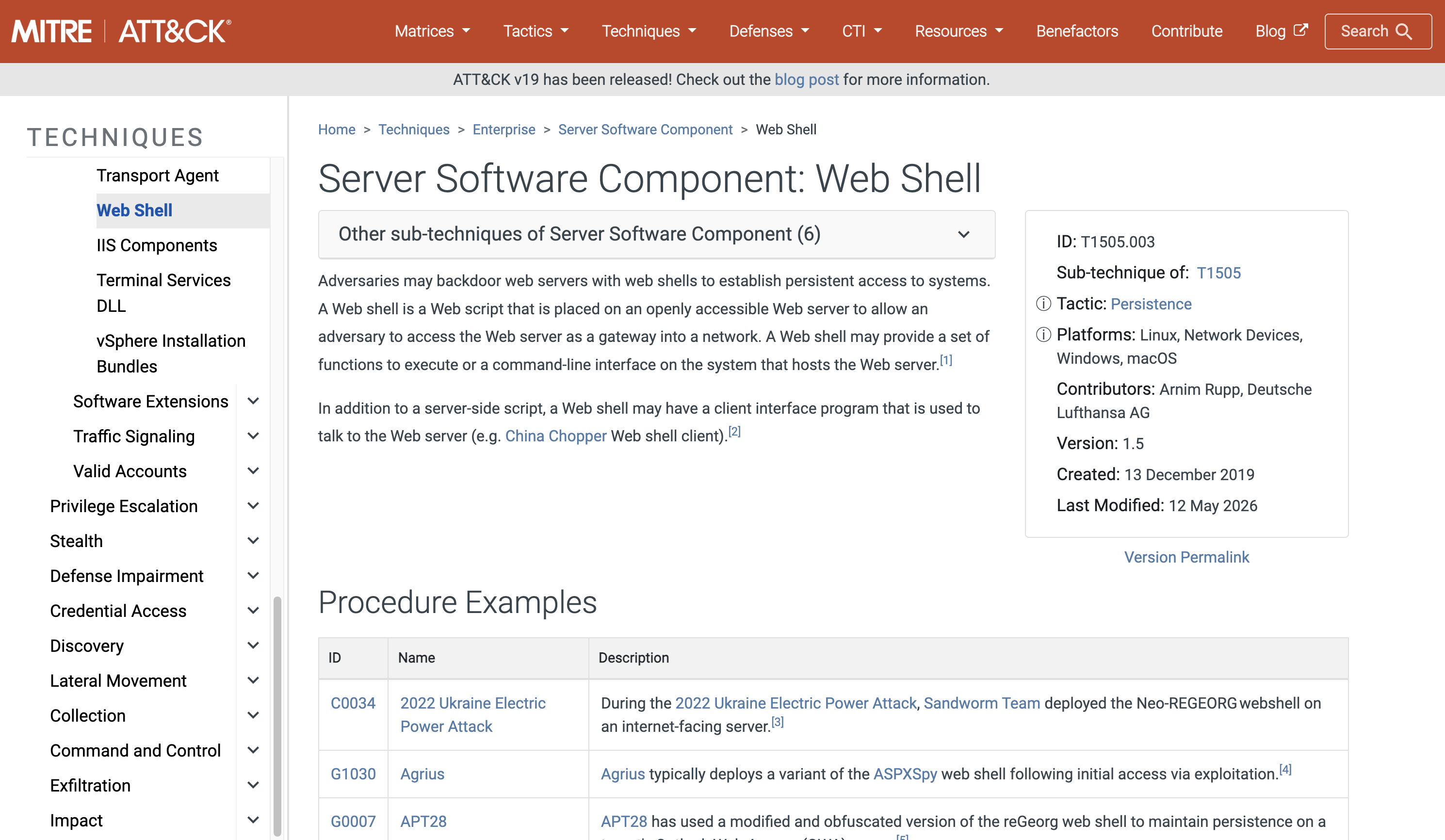Viewport: 1445px width, 840px height.
Task: Open the T1505 parent technique link
Action: coord(1218,273)
